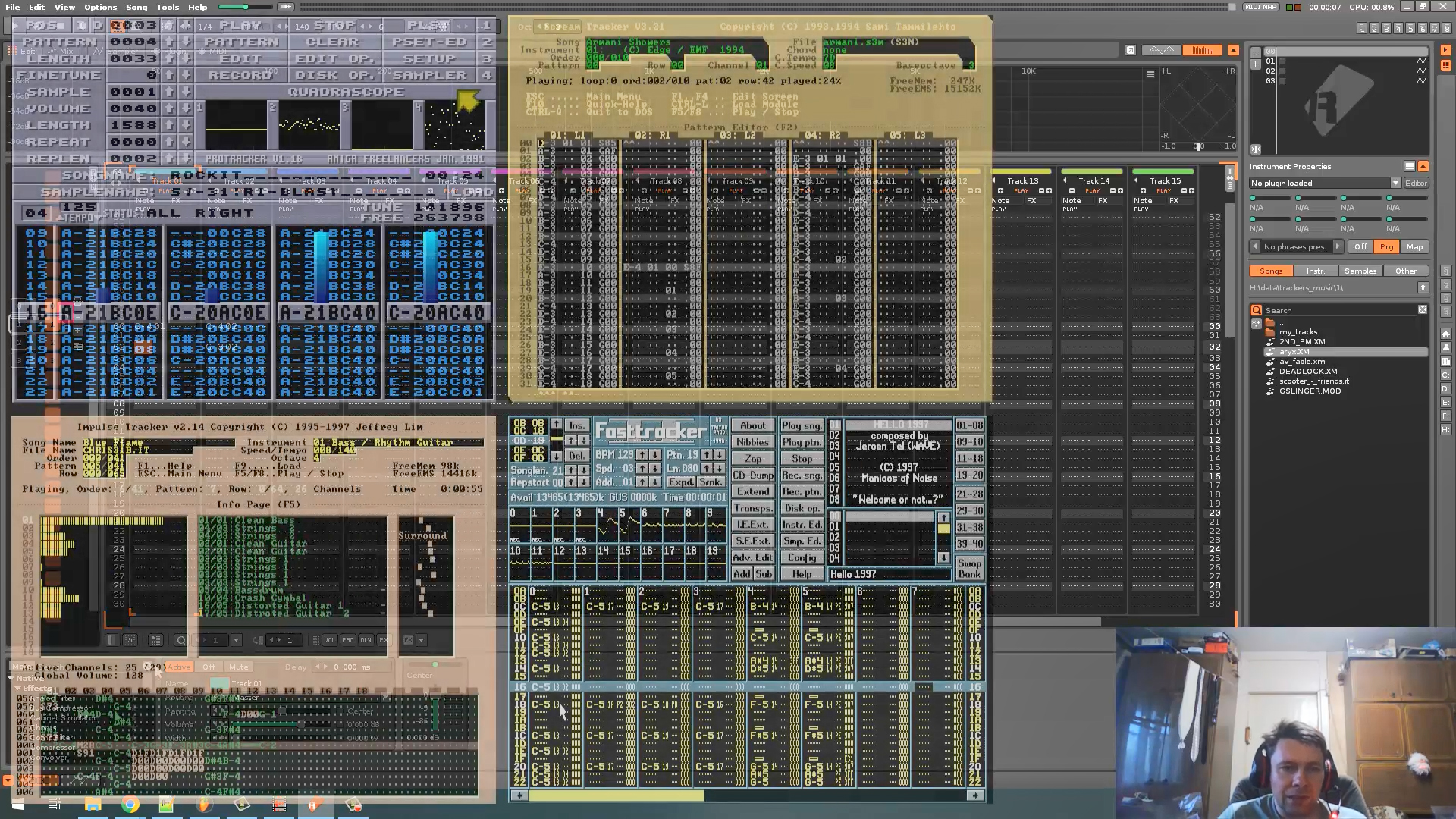Open the MIDI MAP mapping button
Image resolution: width=1456 pixels, height=819 pixels.
[1261, 7]
